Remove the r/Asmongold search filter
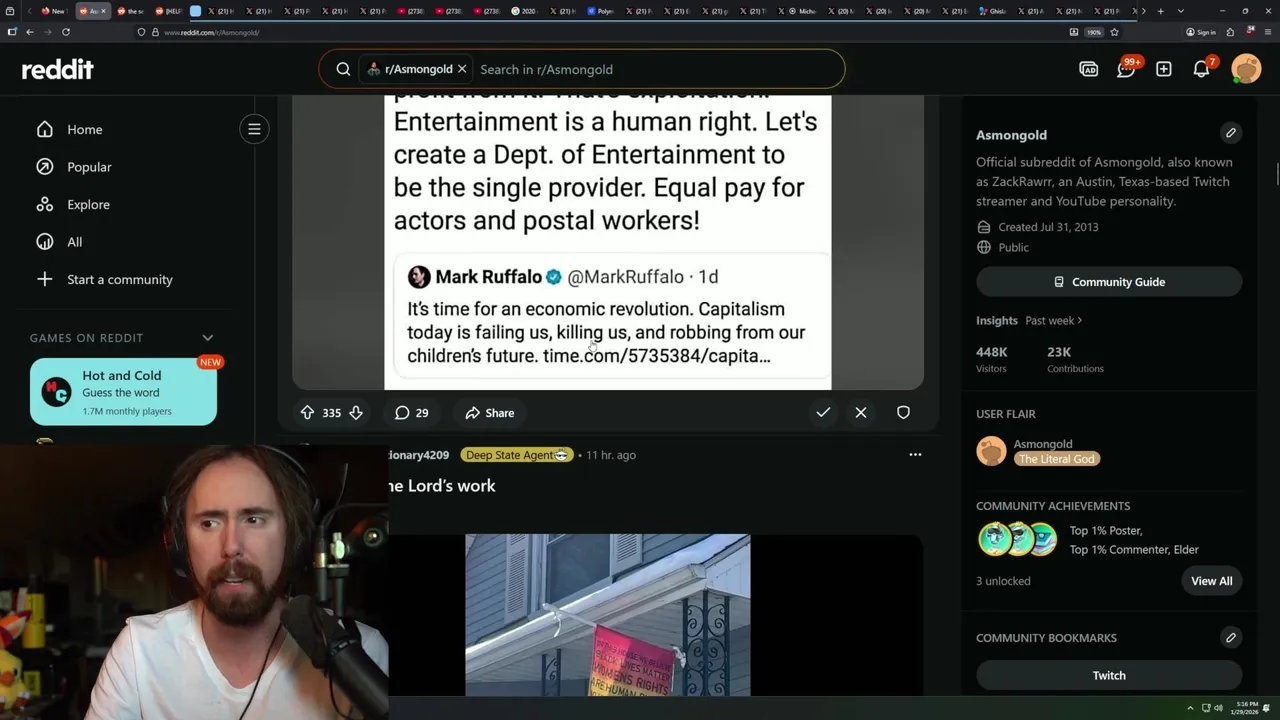 tap(462, 69)
